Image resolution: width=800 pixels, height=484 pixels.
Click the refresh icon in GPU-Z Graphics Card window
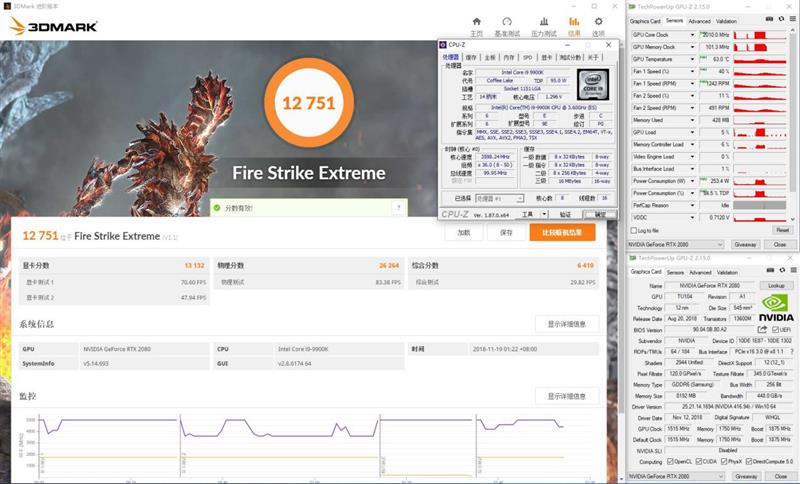click(782, 270)
